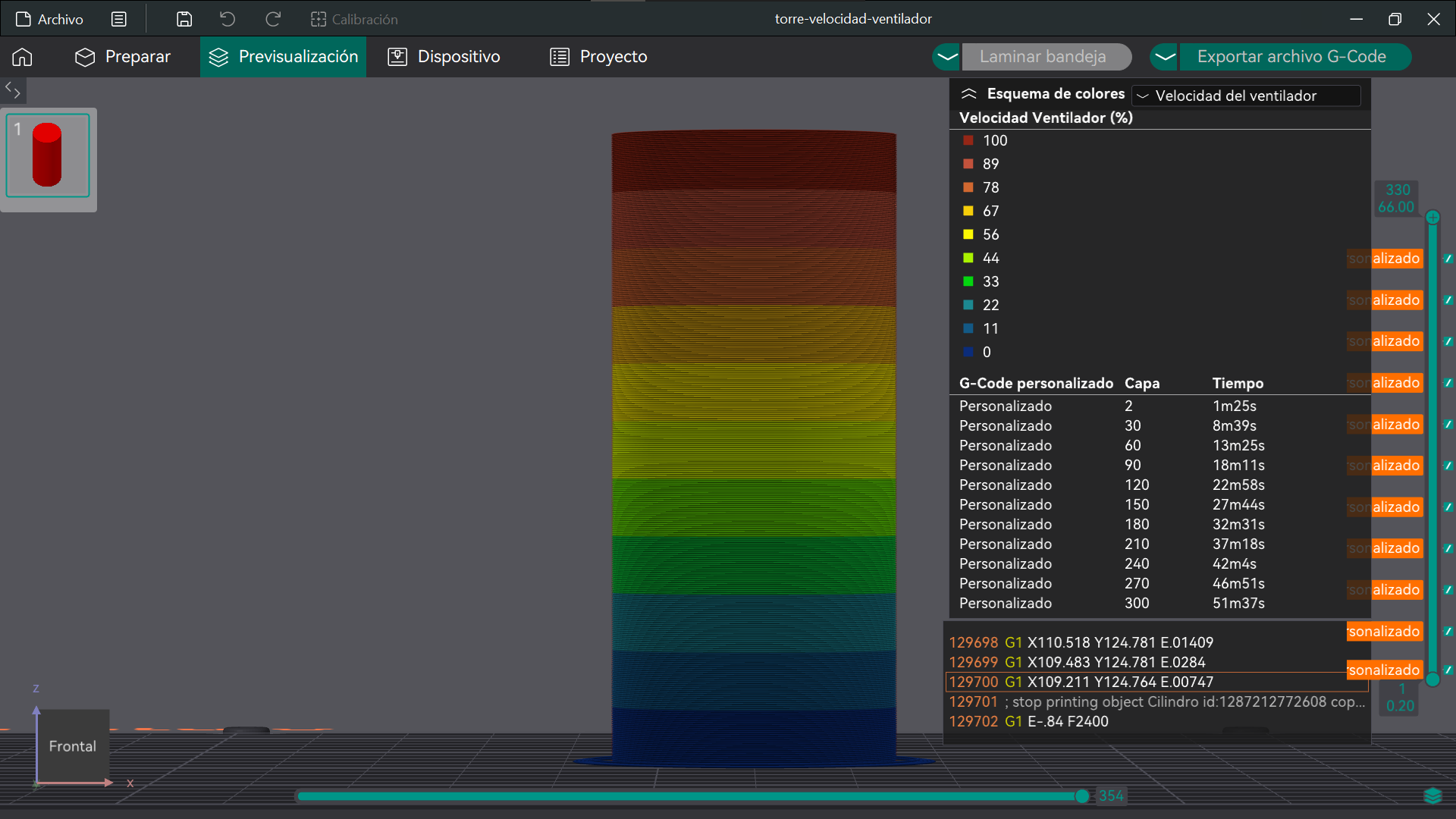
Task: Click the horizontal move slider handle at 354
Action: 1082,796
